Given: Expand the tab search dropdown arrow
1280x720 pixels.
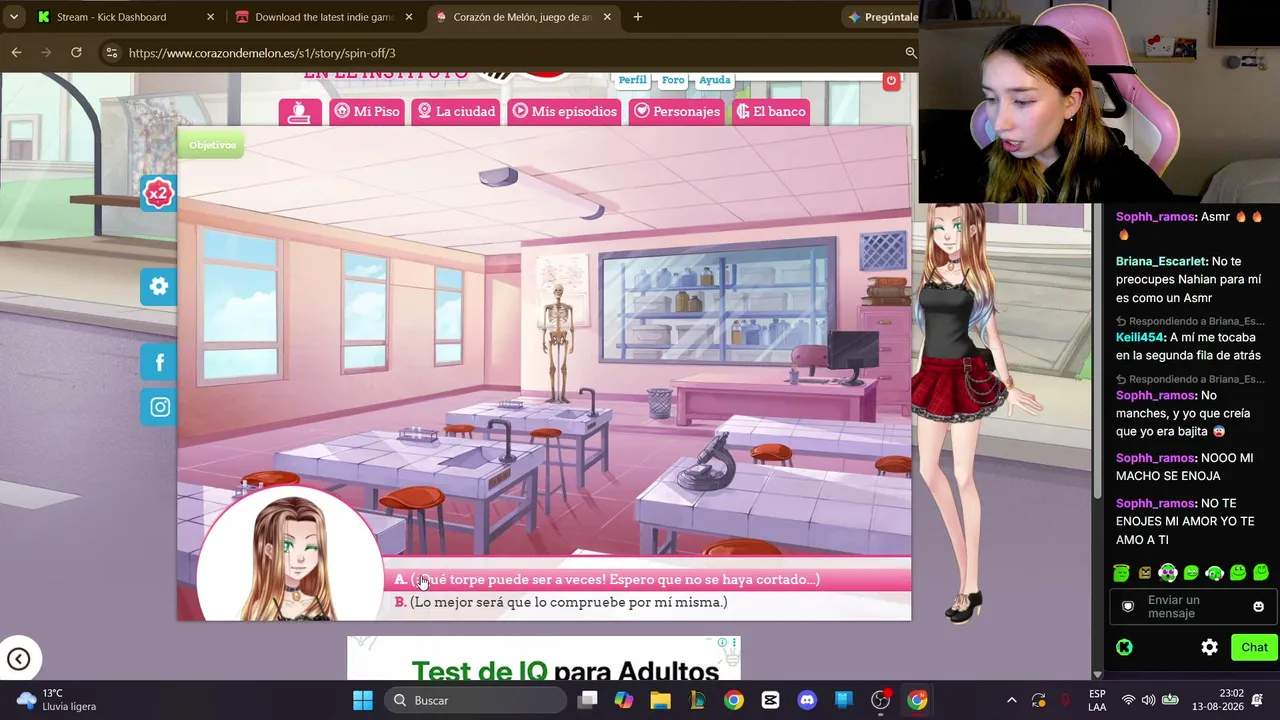Looking at the screenshot, I should coord(14,17).
